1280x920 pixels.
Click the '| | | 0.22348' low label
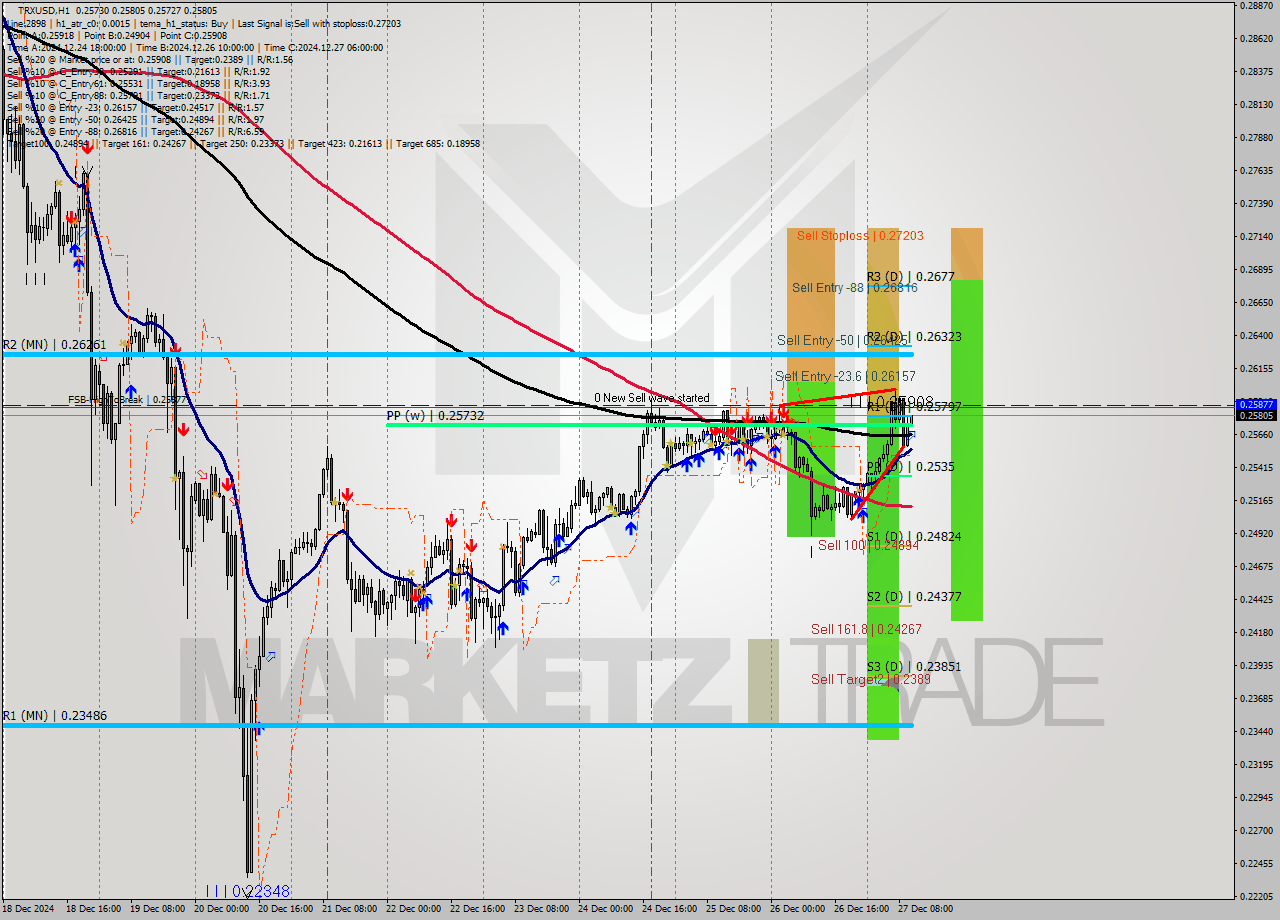247,891
